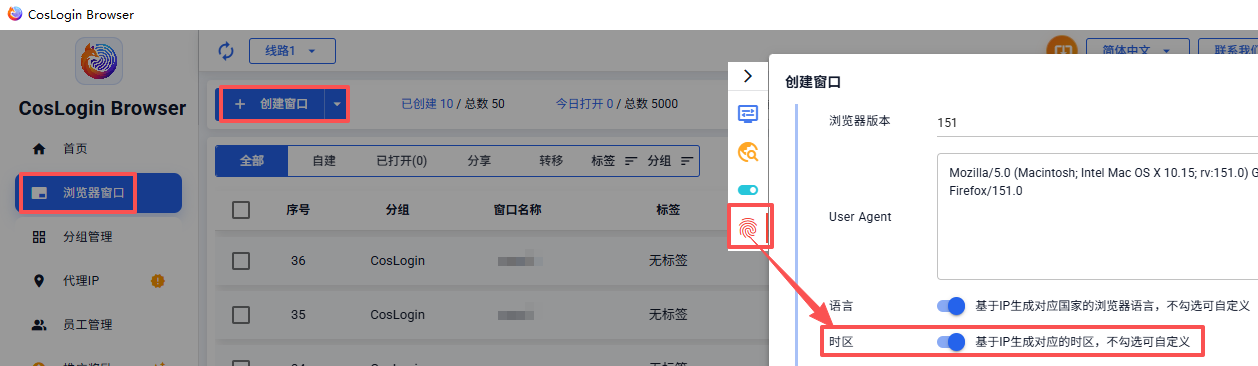The height and width of the screenshot is (366, 1258).
Task: Open the proxy globe search icon tab
Action: [748, 152]
